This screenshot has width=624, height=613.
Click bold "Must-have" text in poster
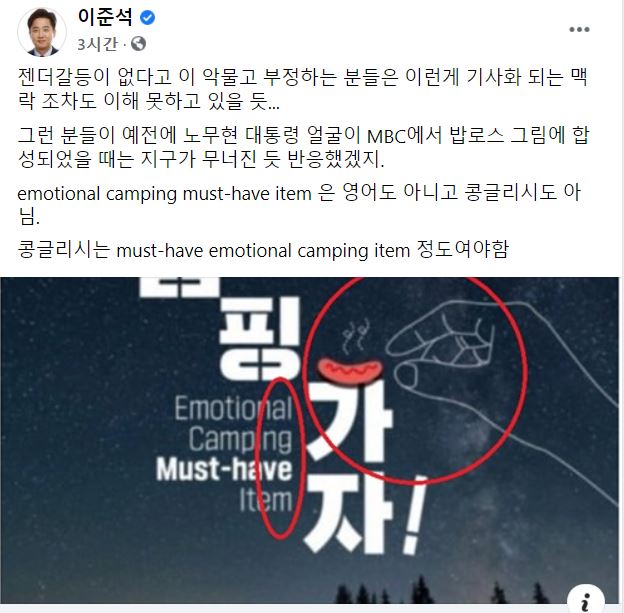point(224,469)
